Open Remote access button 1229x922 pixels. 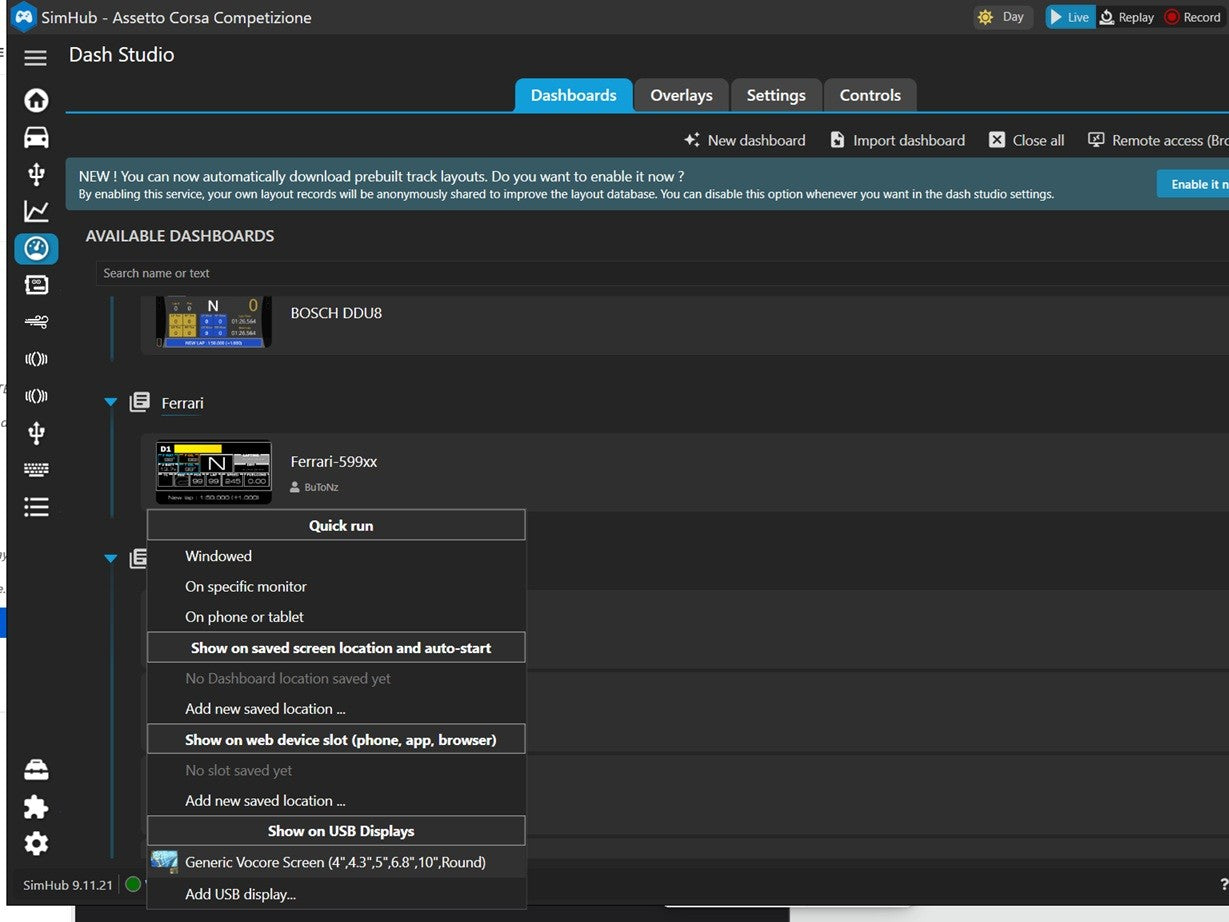point(1158,140)
